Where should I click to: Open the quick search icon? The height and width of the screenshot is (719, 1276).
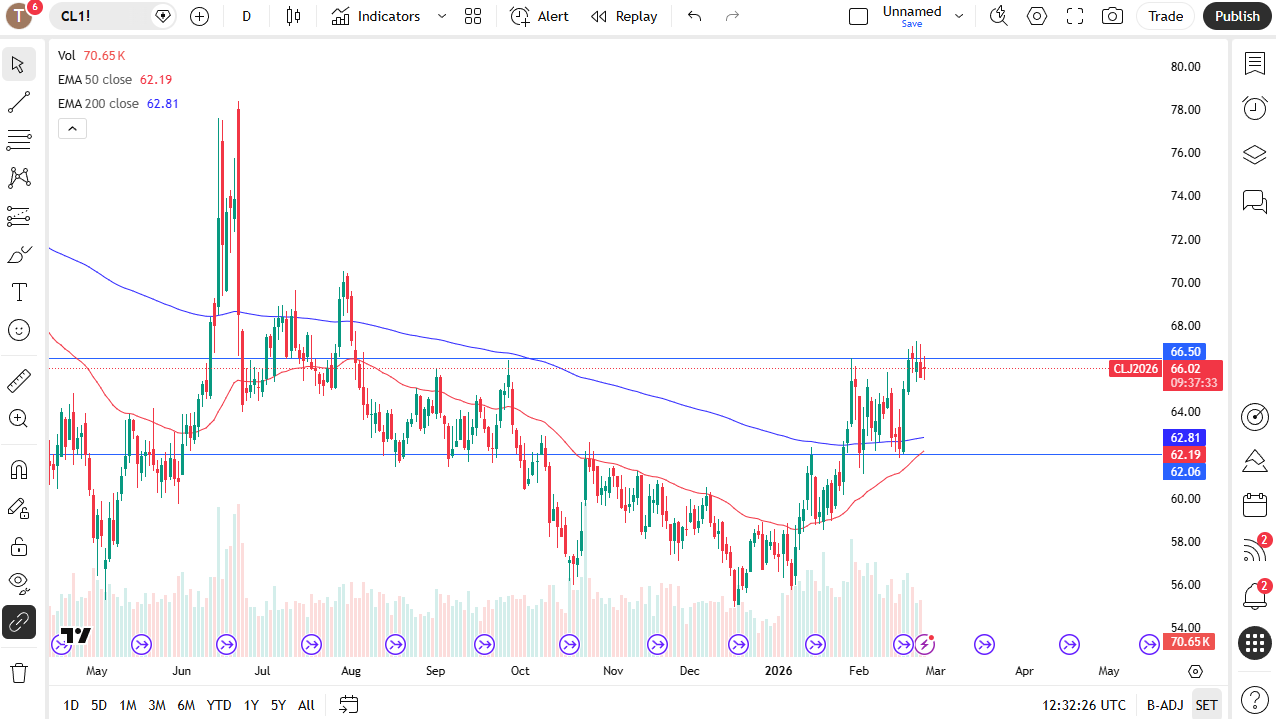coord(998,16)
